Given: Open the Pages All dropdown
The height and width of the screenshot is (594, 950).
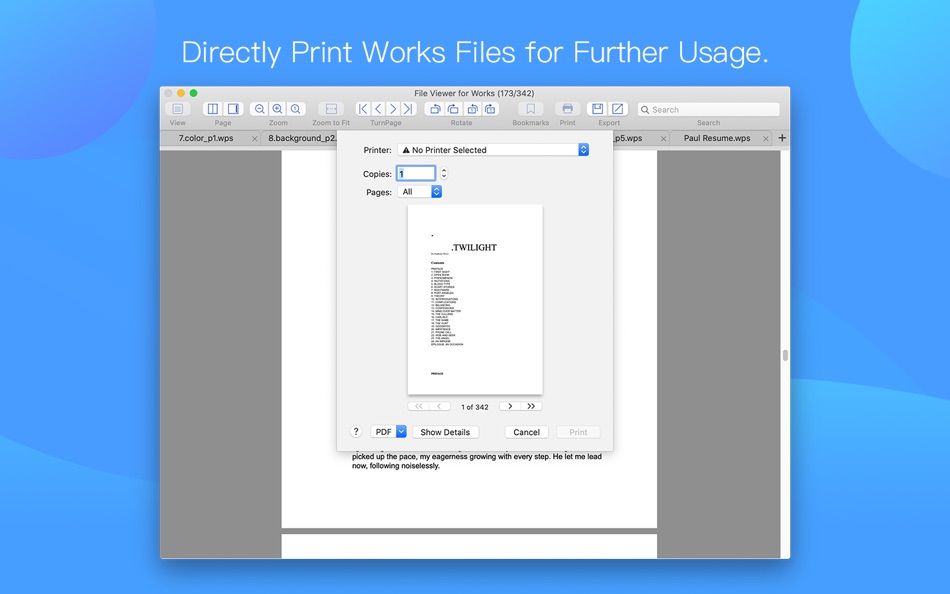Looking at the screenshot, I should pos(419,192).
